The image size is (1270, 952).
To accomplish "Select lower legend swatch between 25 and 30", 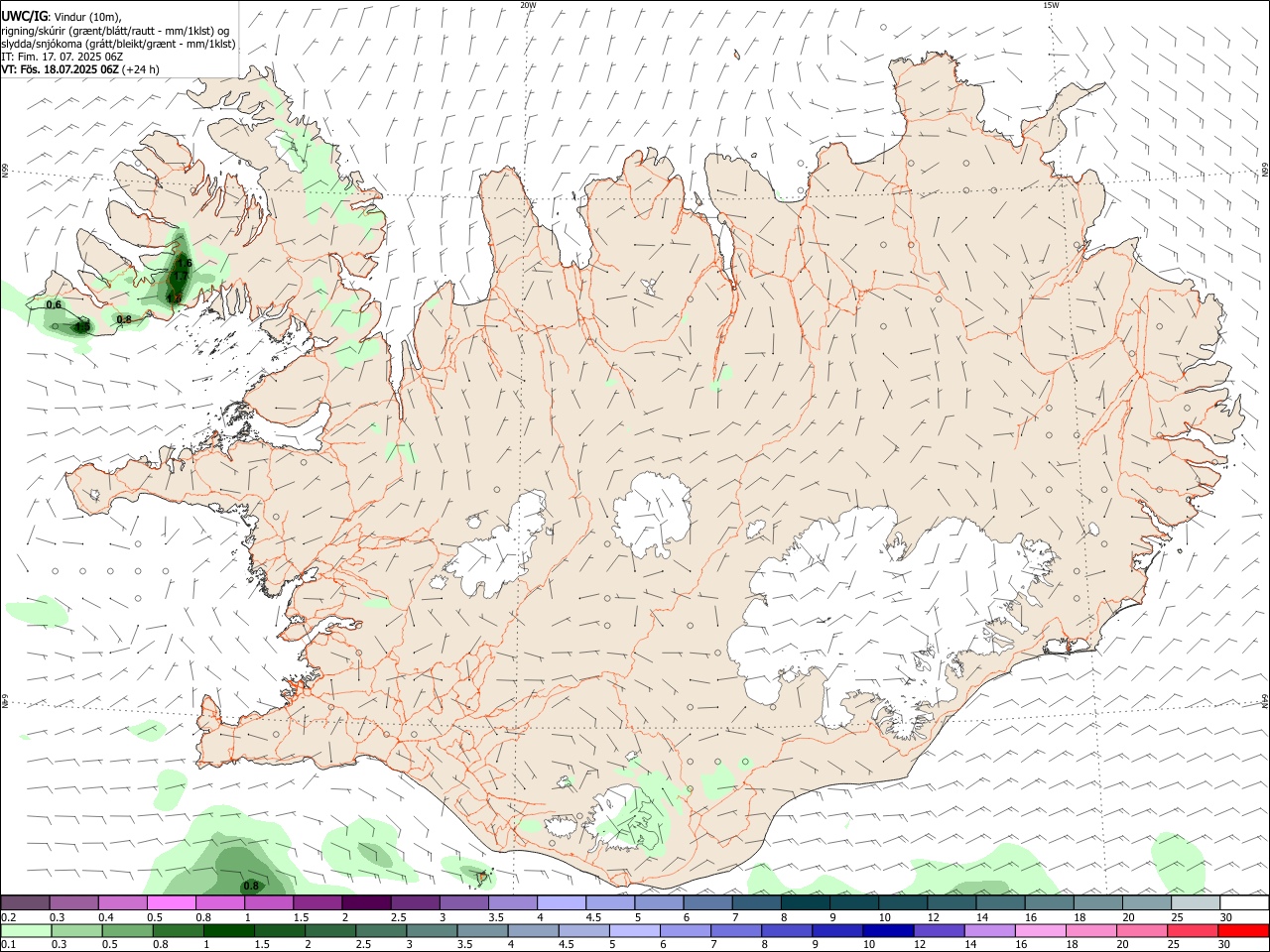I will [1193, 930].
